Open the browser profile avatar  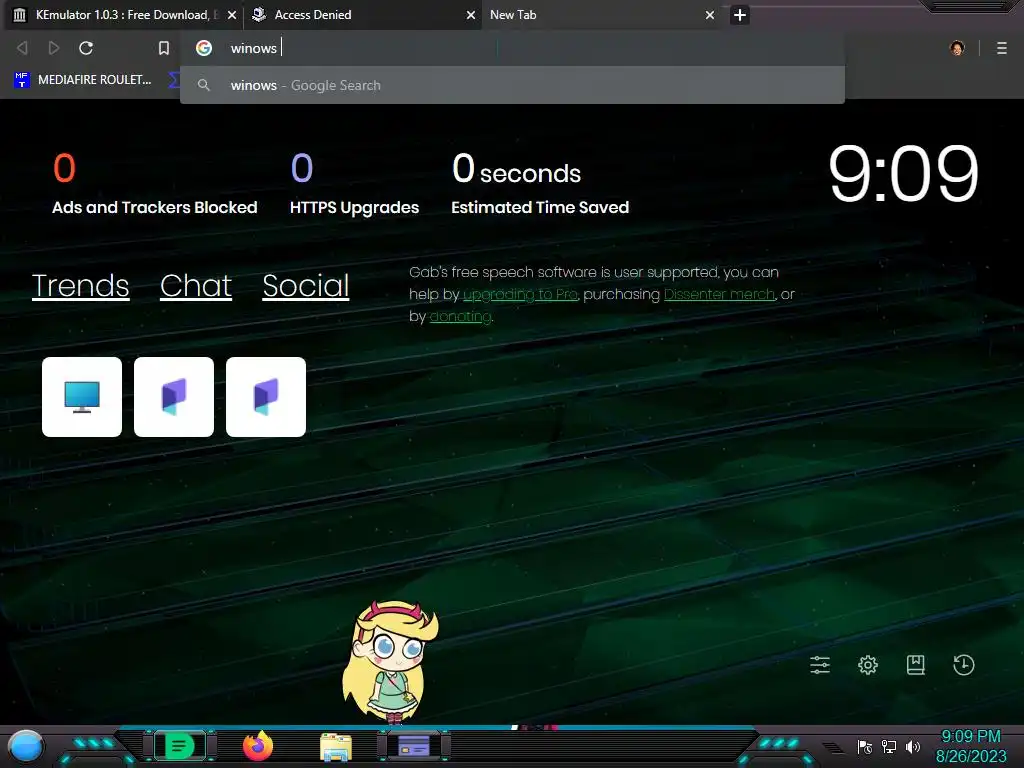coord(957,48)
